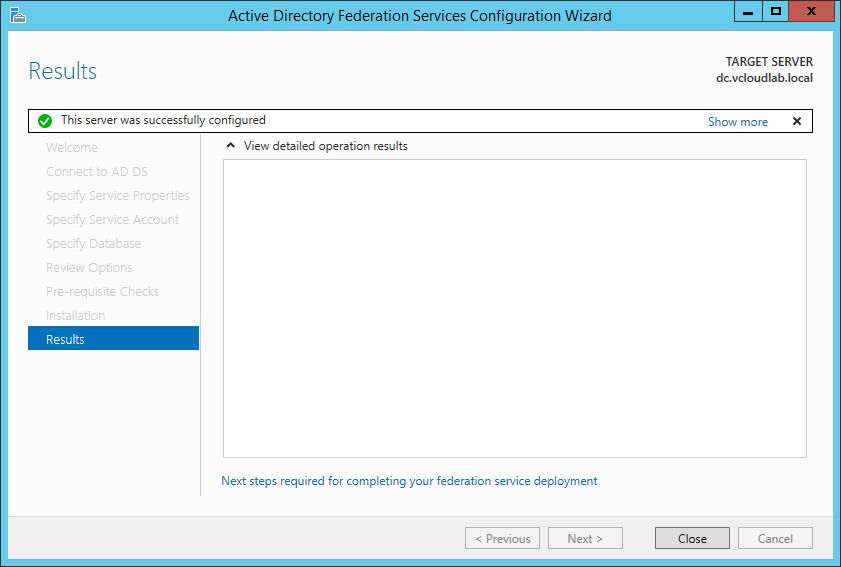The image size is (841, 567).
Task: Open the Show more link
Action: (x=737, y=122)
